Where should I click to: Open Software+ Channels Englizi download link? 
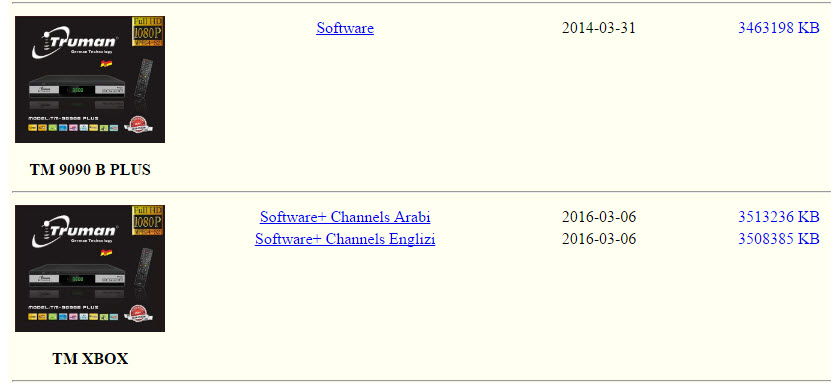click(x=345, y=239)
